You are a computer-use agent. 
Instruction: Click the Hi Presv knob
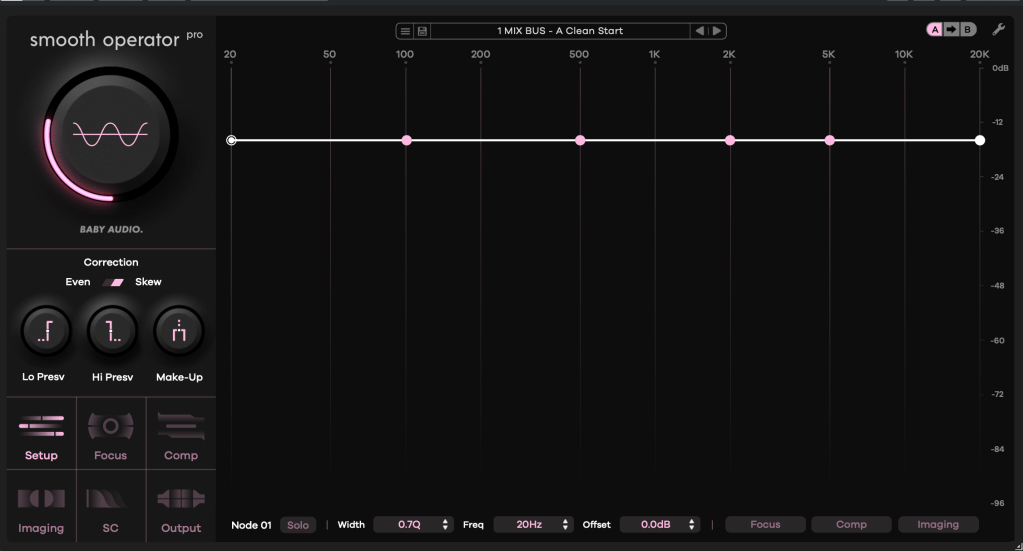click(112, 331)
